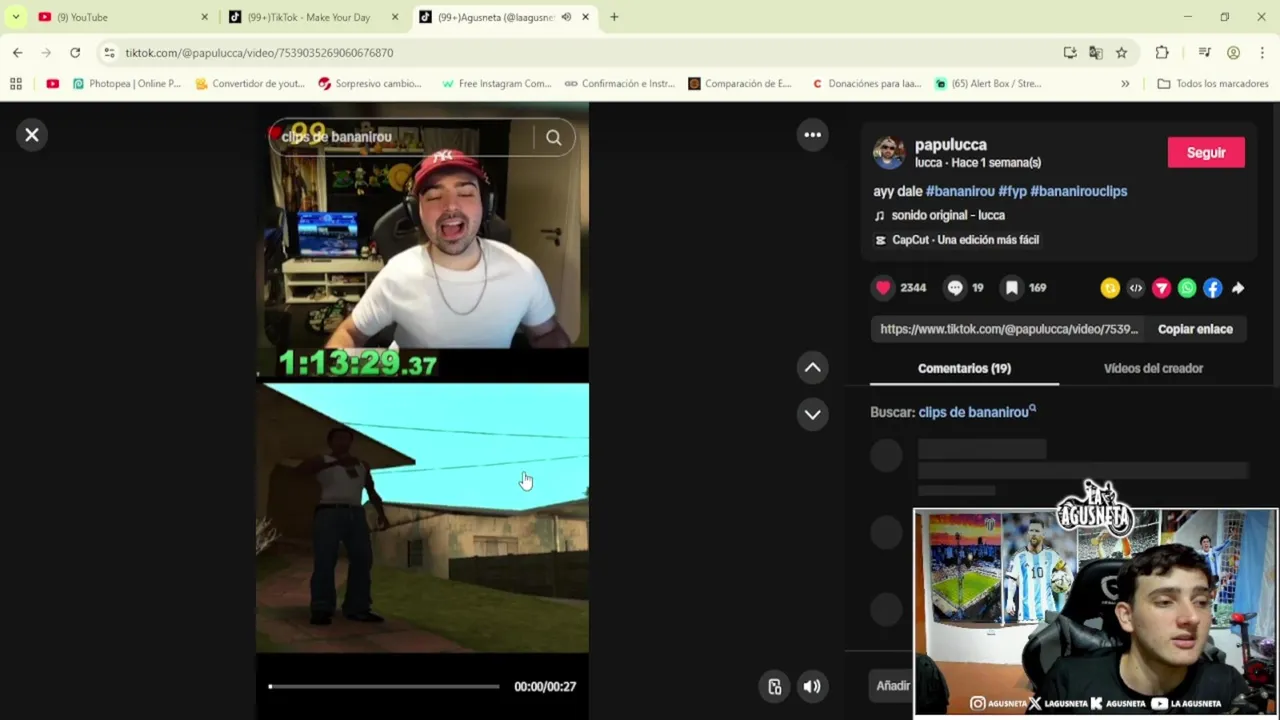Close the YouTube tab

click(204, 17)
